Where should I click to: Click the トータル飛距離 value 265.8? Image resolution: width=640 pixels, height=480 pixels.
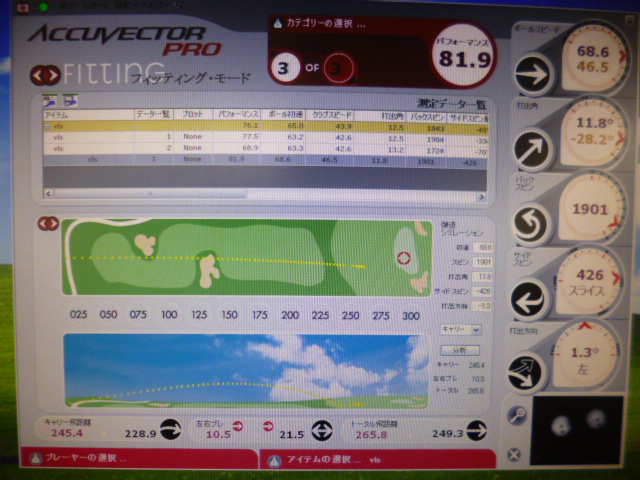pyautogui.click(x=371, y=435)
